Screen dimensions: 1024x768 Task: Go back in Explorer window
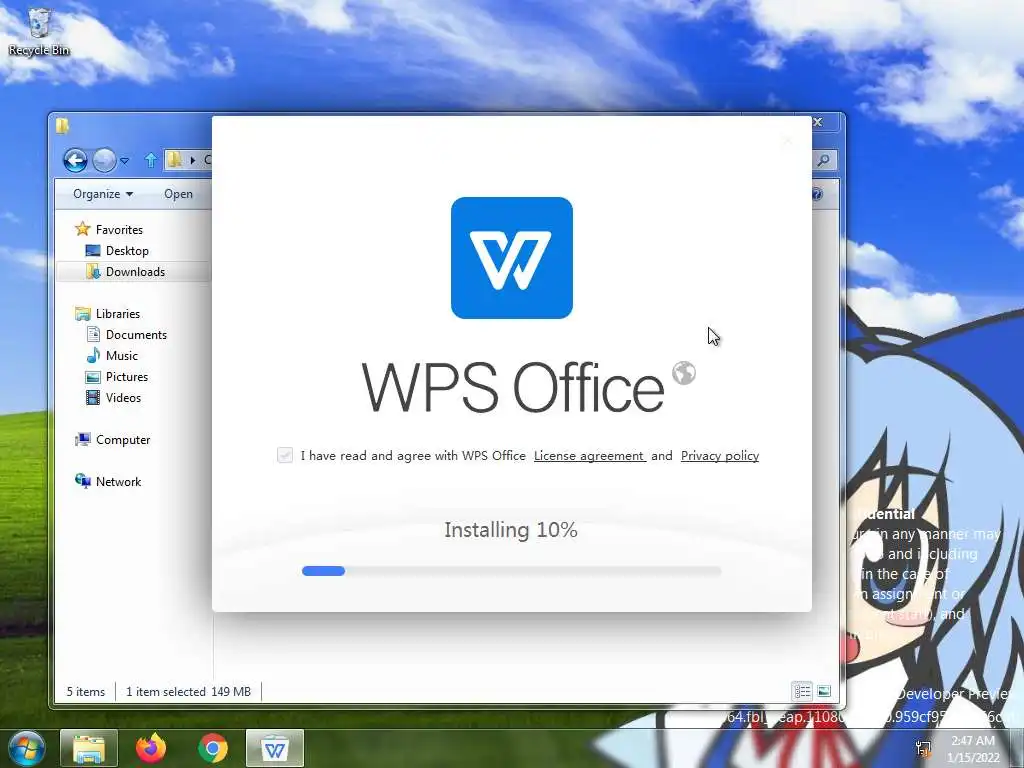[x=75, y=160]
